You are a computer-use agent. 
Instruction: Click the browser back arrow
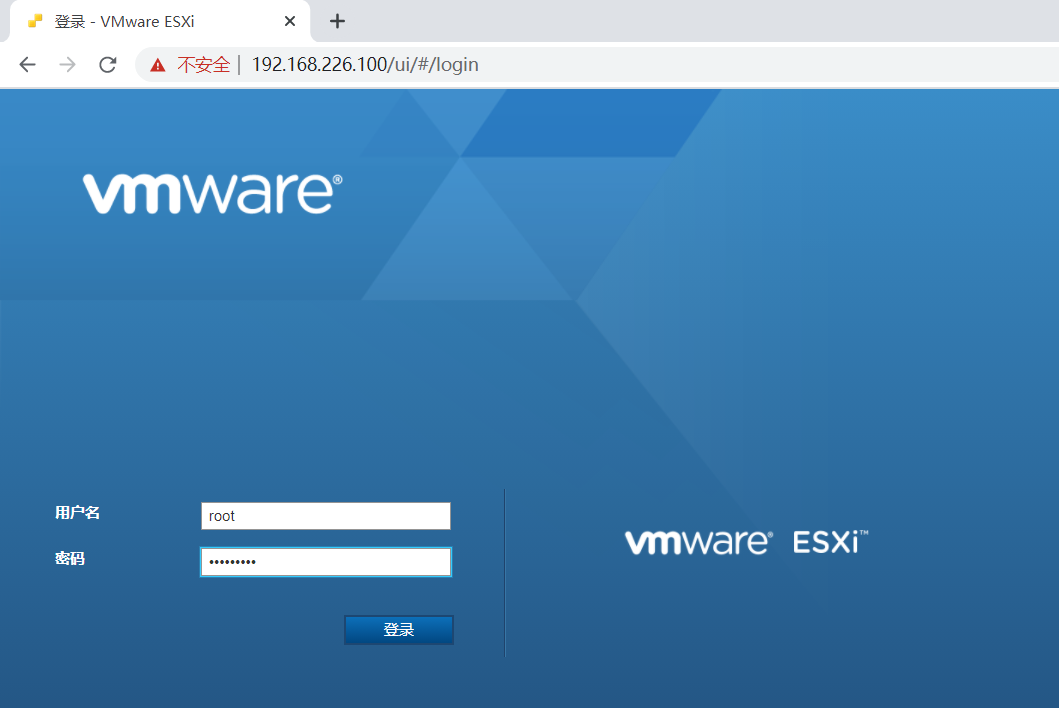click(27, 65)
